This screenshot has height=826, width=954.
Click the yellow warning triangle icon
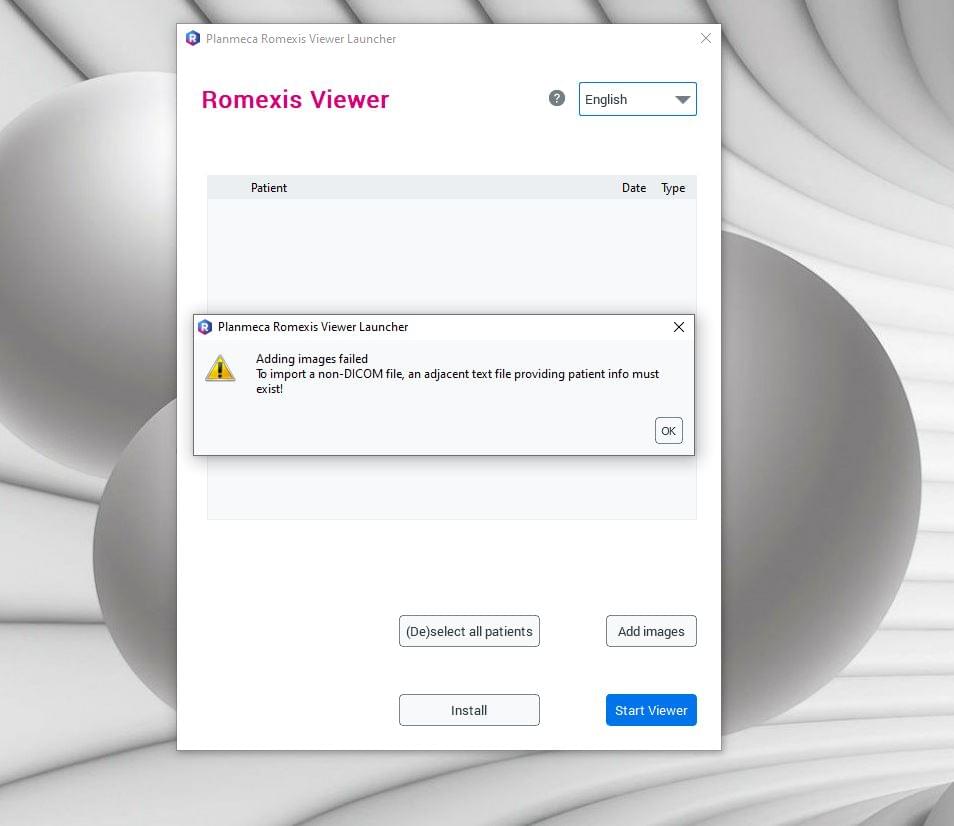click(x=220, y=368)
